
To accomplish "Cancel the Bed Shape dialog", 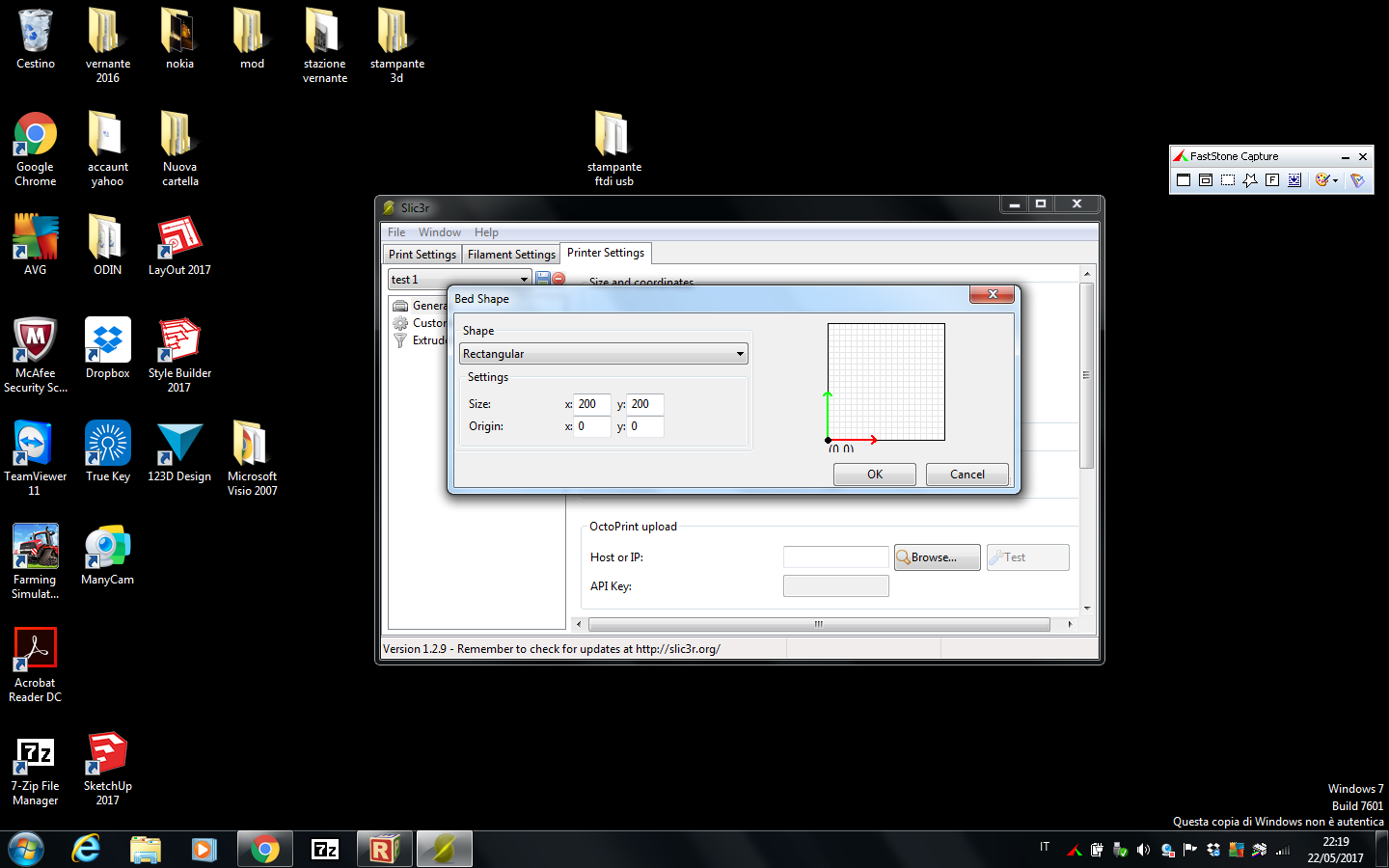I will tap(967, 475).
